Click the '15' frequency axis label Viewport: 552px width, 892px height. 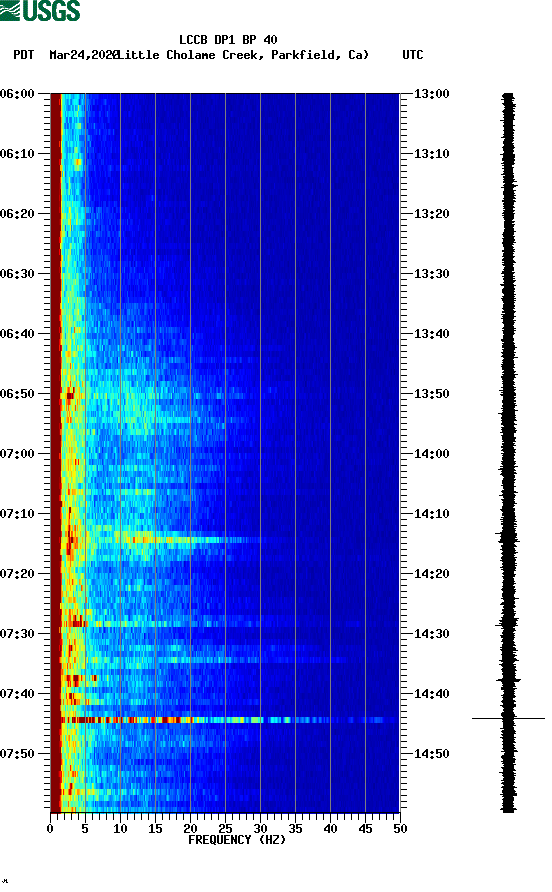pyautogui.click(x=155, y=829)
